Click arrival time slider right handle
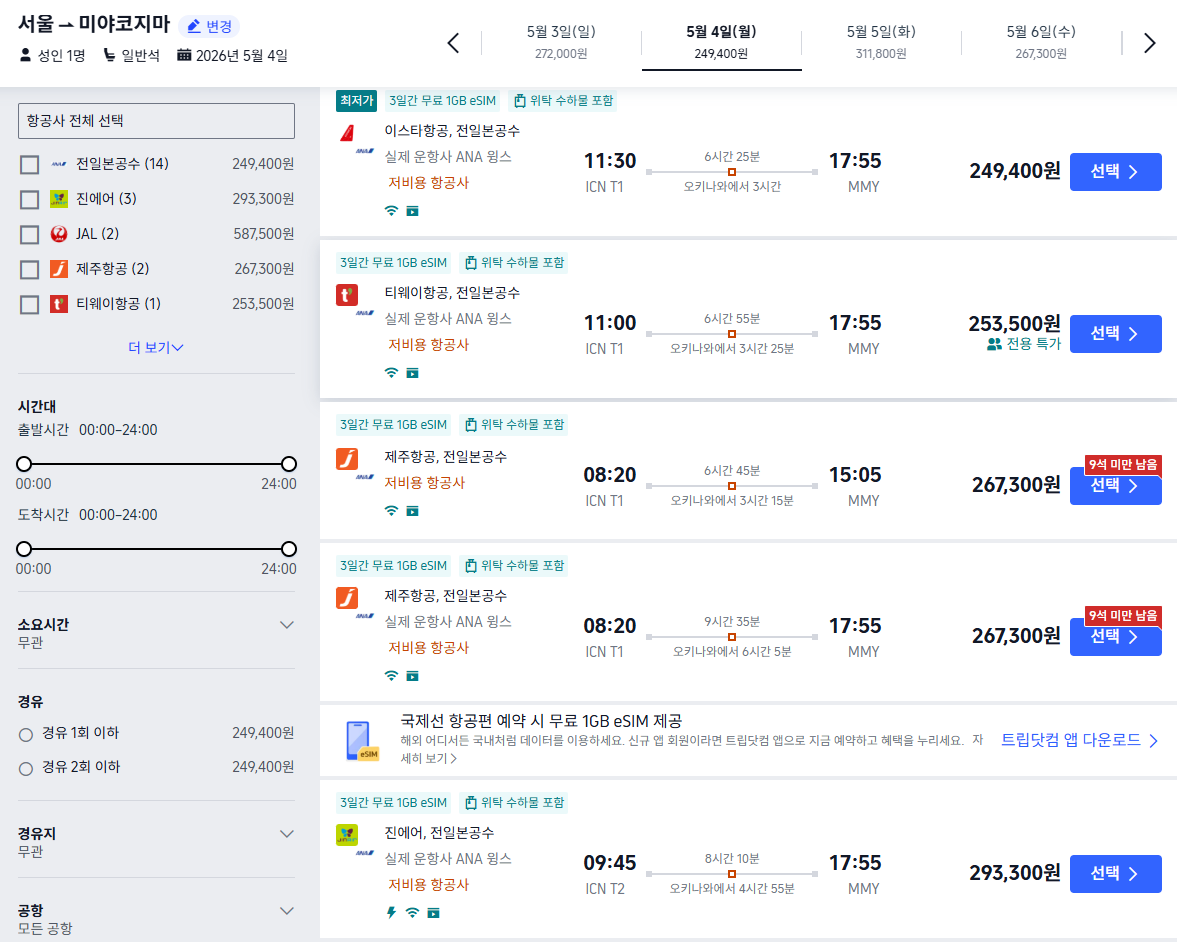This screenshot has width=1177, height=942. pyautogui.click(x=289, y=549)
